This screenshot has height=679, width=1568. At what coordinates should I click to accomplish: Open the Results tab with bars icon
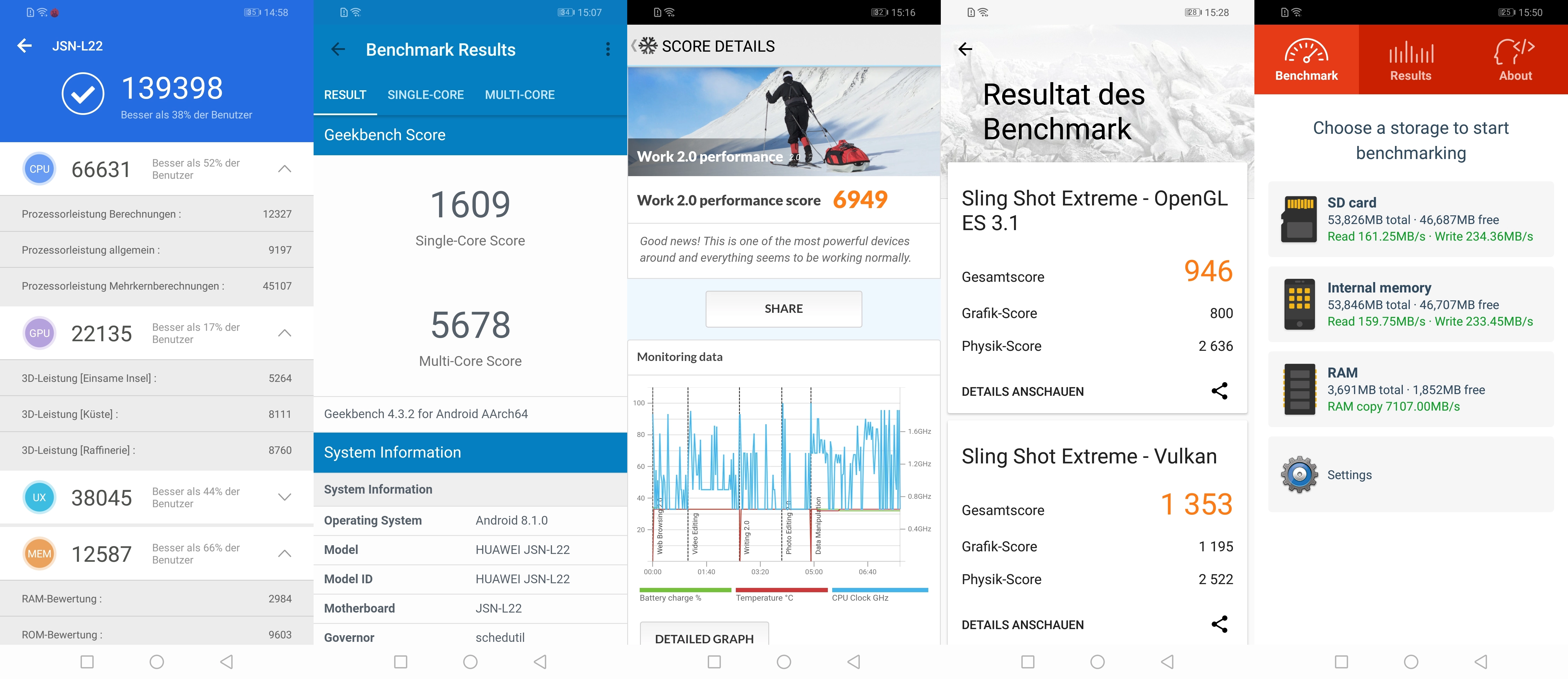(1411, 59)
